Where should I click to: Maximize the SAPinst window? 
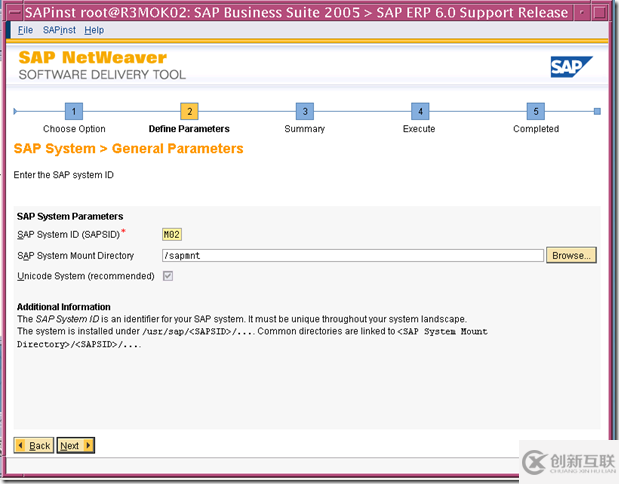[x=600, y=13]
